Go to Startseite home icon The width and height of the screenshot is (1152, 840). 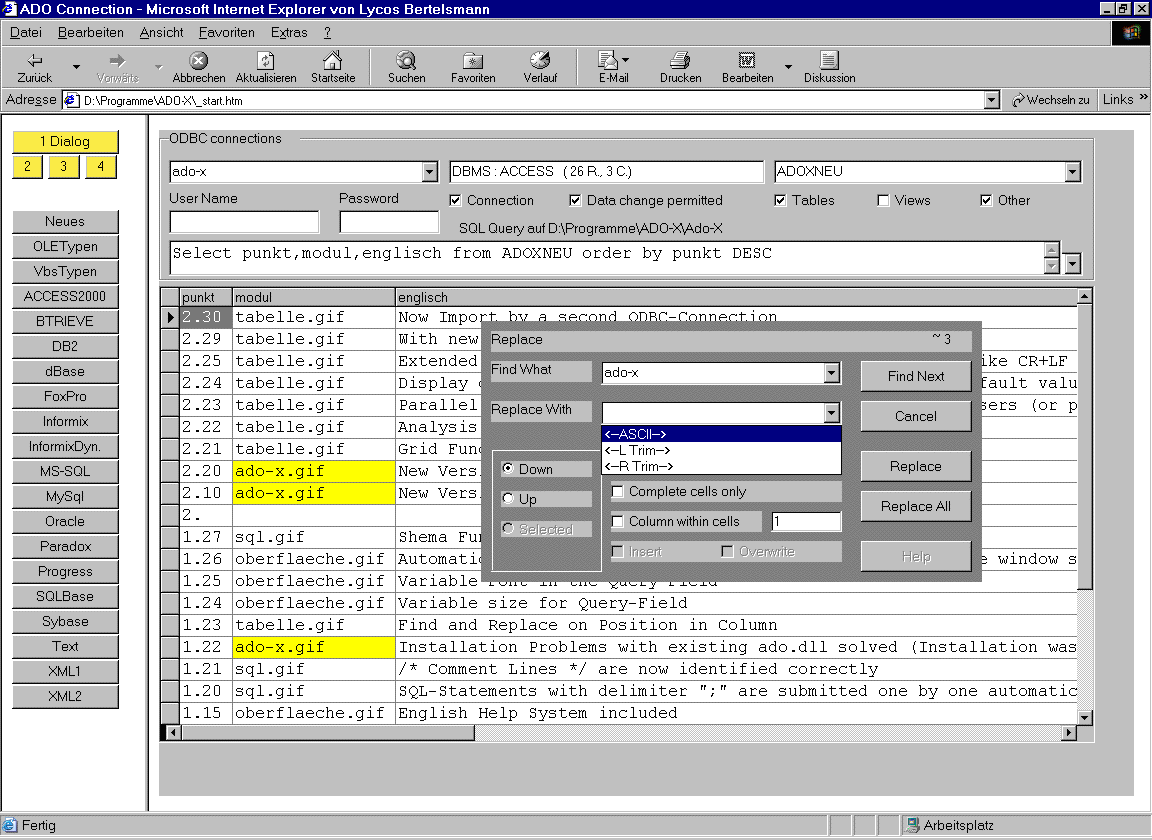click(333, 60)
